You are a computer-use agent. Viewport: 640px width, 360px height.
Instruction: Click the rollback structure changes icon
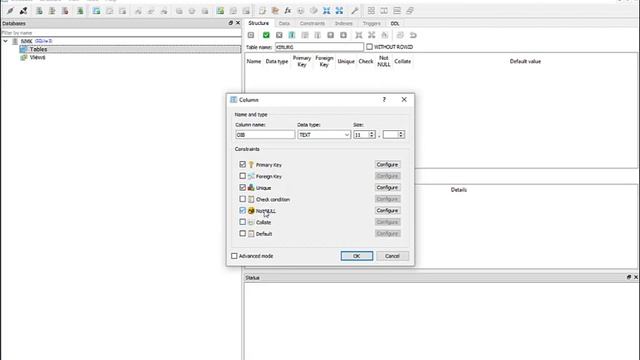(279, 35)
